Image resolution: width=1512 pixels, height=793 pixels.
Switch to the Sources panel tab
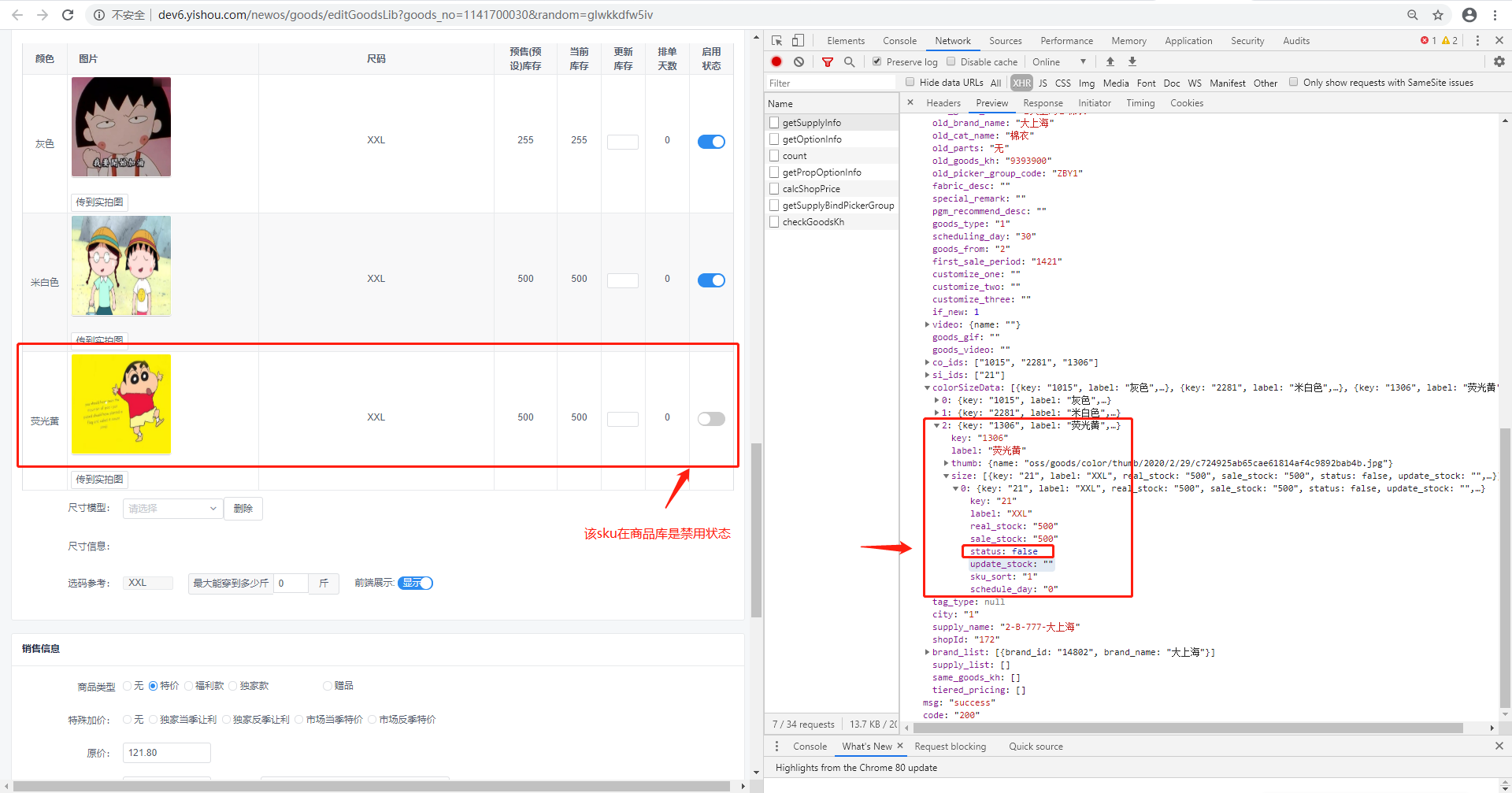[x=1005, y=40]
